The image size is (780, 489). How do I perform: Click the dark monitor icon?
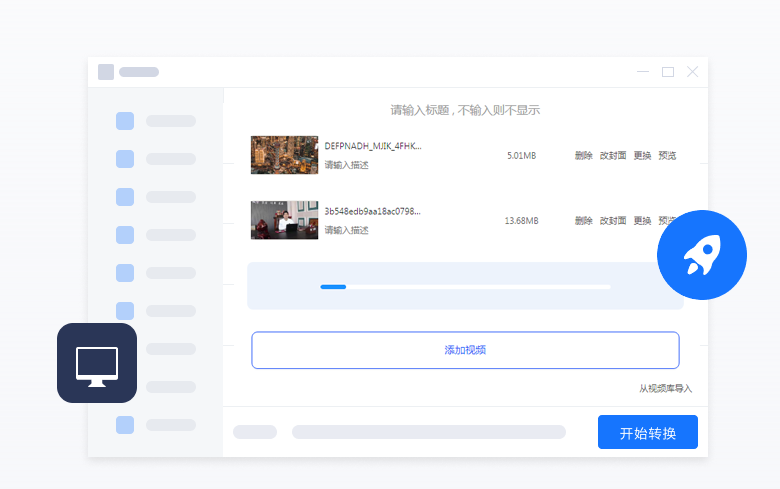pyautogui.click(x=97, y=363)
